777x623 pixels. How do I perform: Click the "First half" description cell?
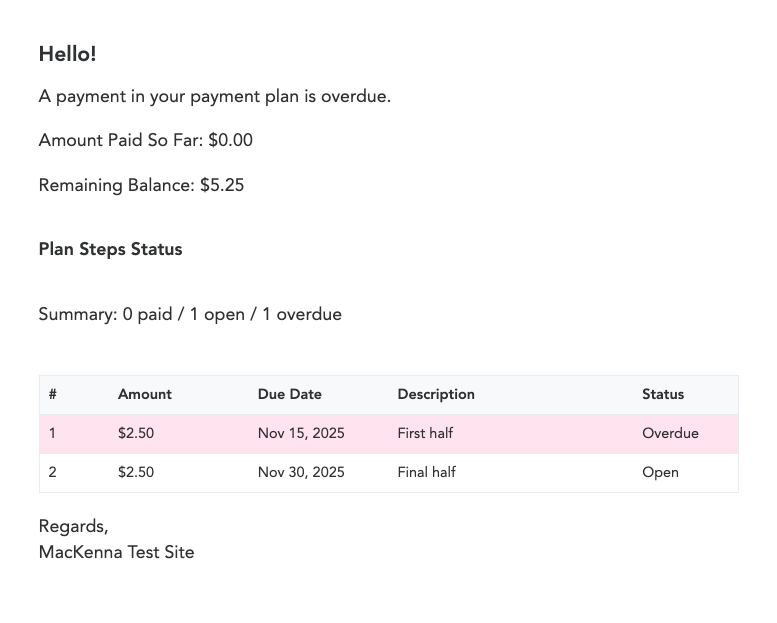(425, 434)
